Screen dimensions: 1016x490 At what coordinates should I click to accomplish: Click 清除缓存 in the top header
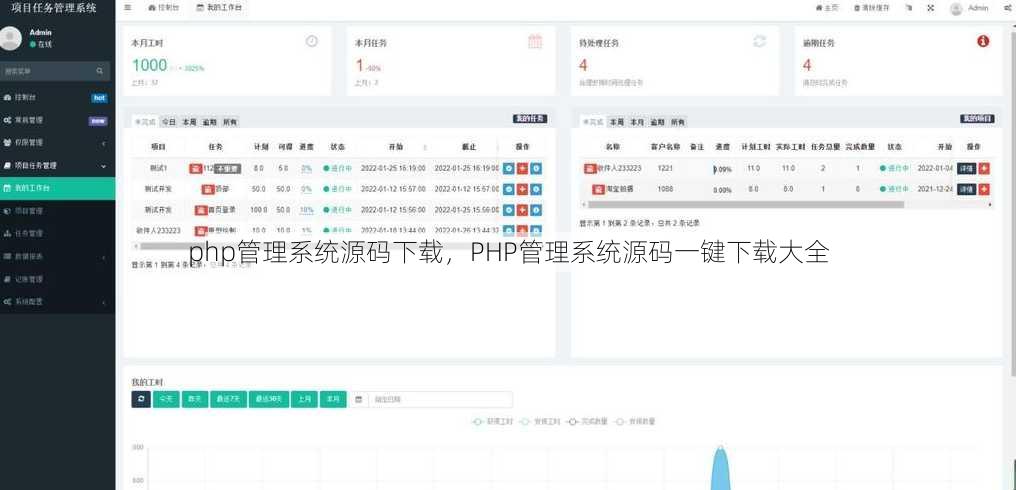872,8
